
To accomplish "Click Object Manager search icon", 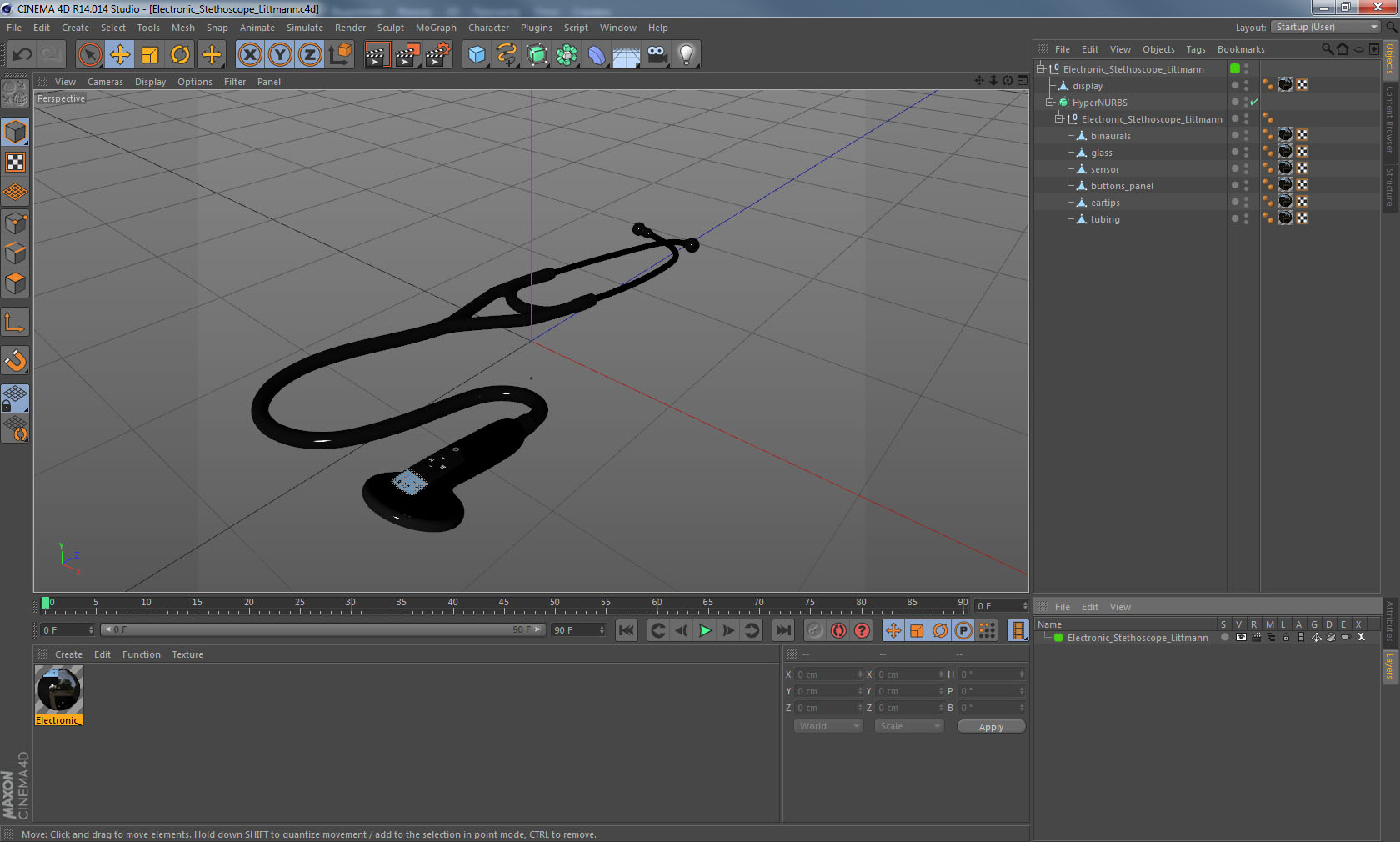I will coord(1327,49).
